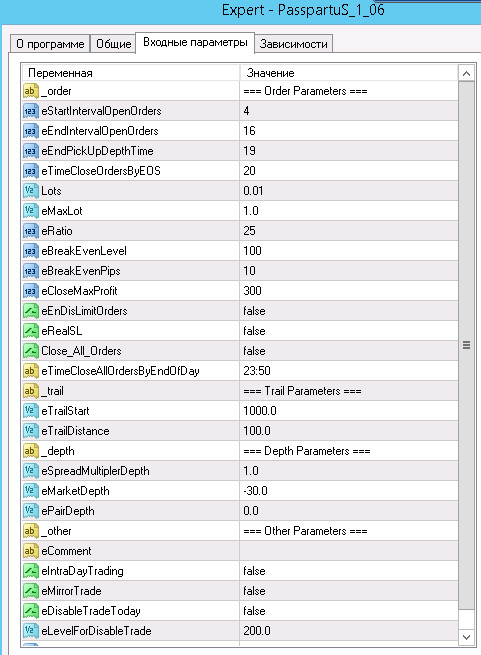
Task: Click the double-type icon beside eTrailDistance
Action: click(31, 431)
